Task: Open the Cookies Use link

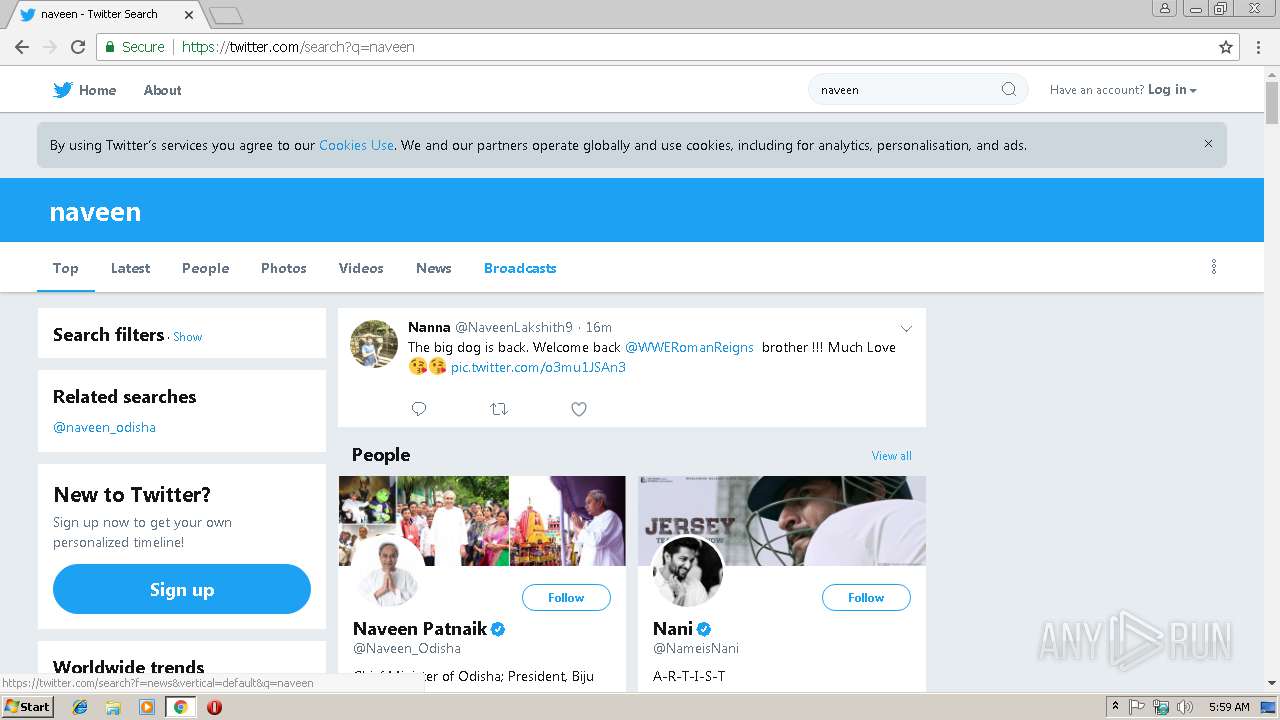Action: tap(356, 145)
